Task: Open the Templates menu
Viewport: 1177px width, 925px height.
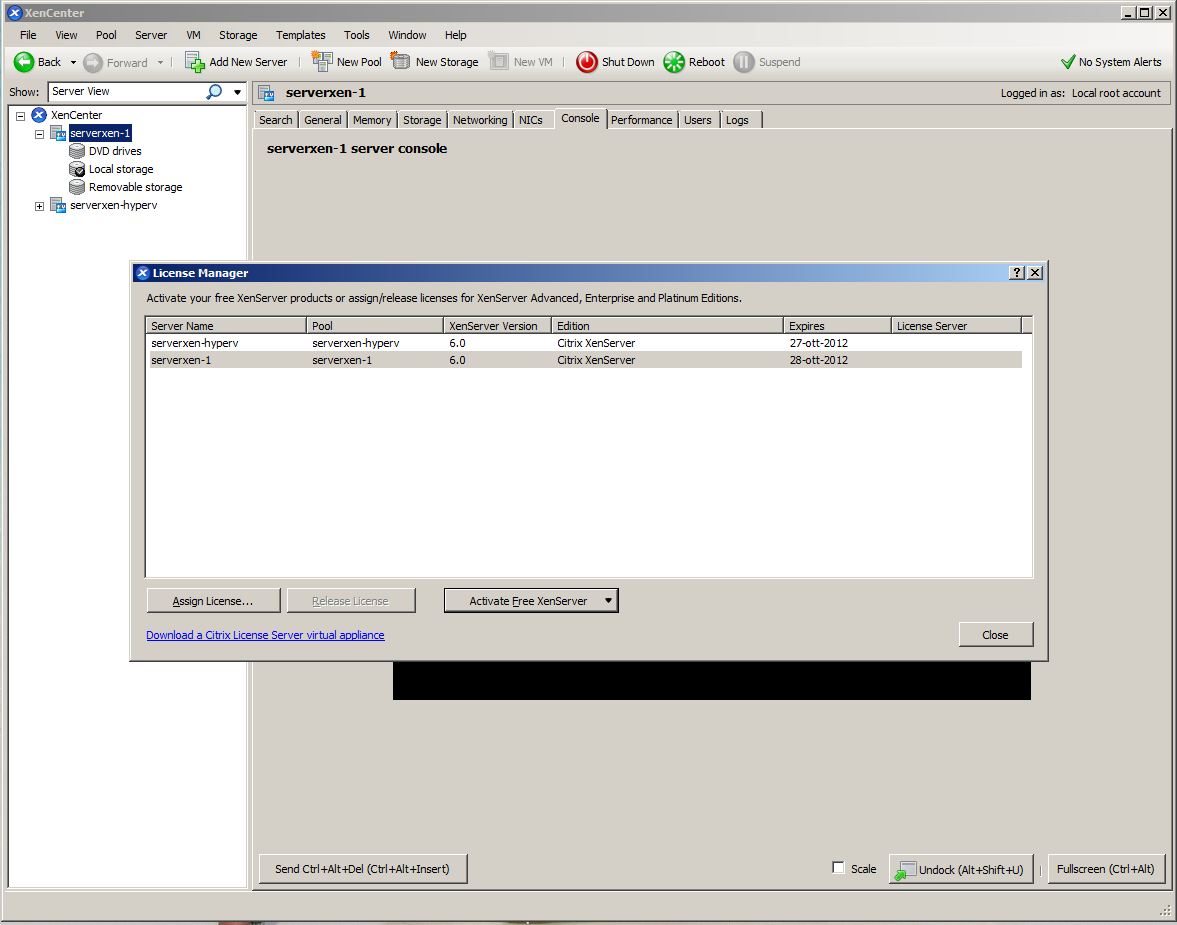Action: pos(300,35)
